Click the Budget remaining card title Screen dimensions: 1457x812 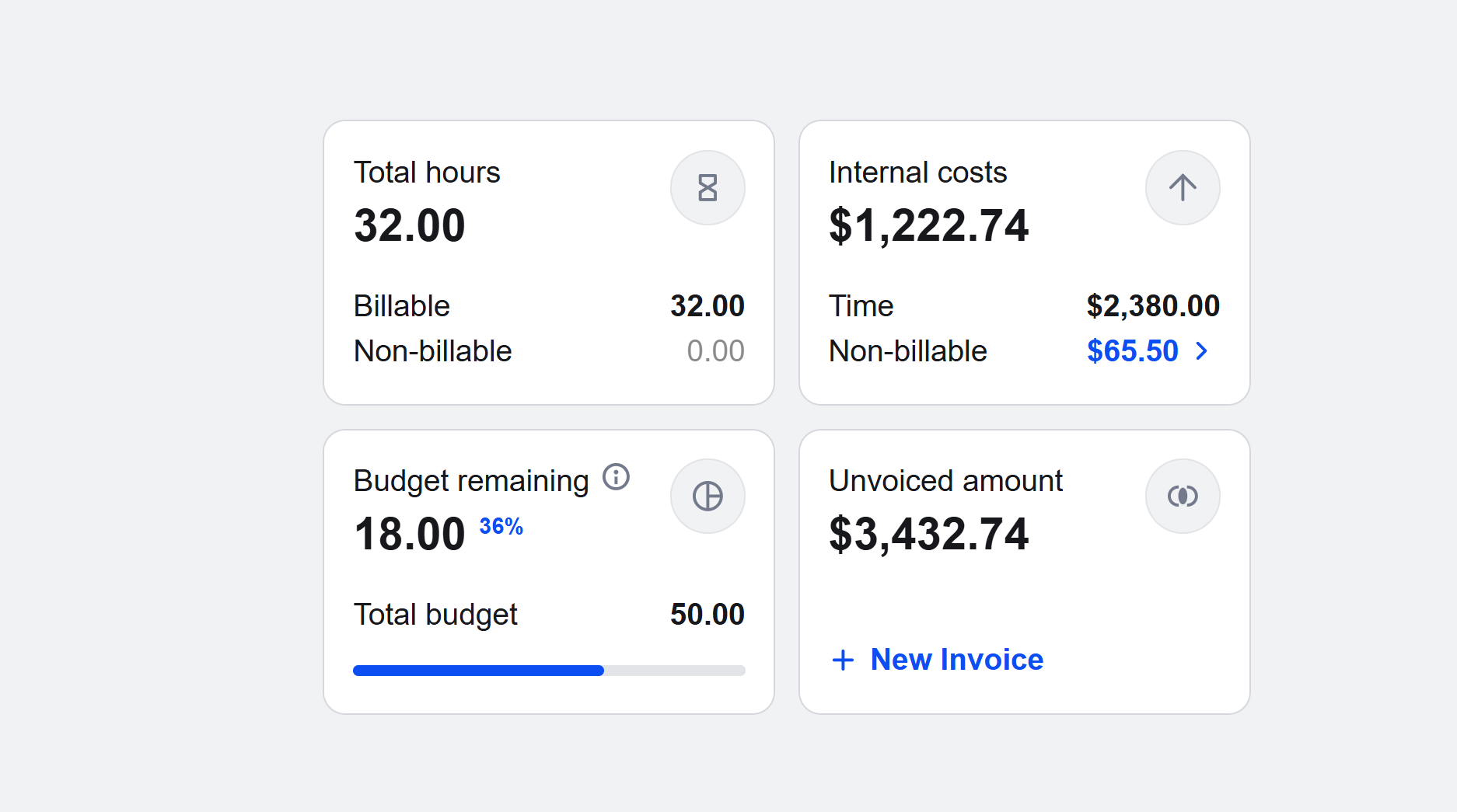coord(470,481)
